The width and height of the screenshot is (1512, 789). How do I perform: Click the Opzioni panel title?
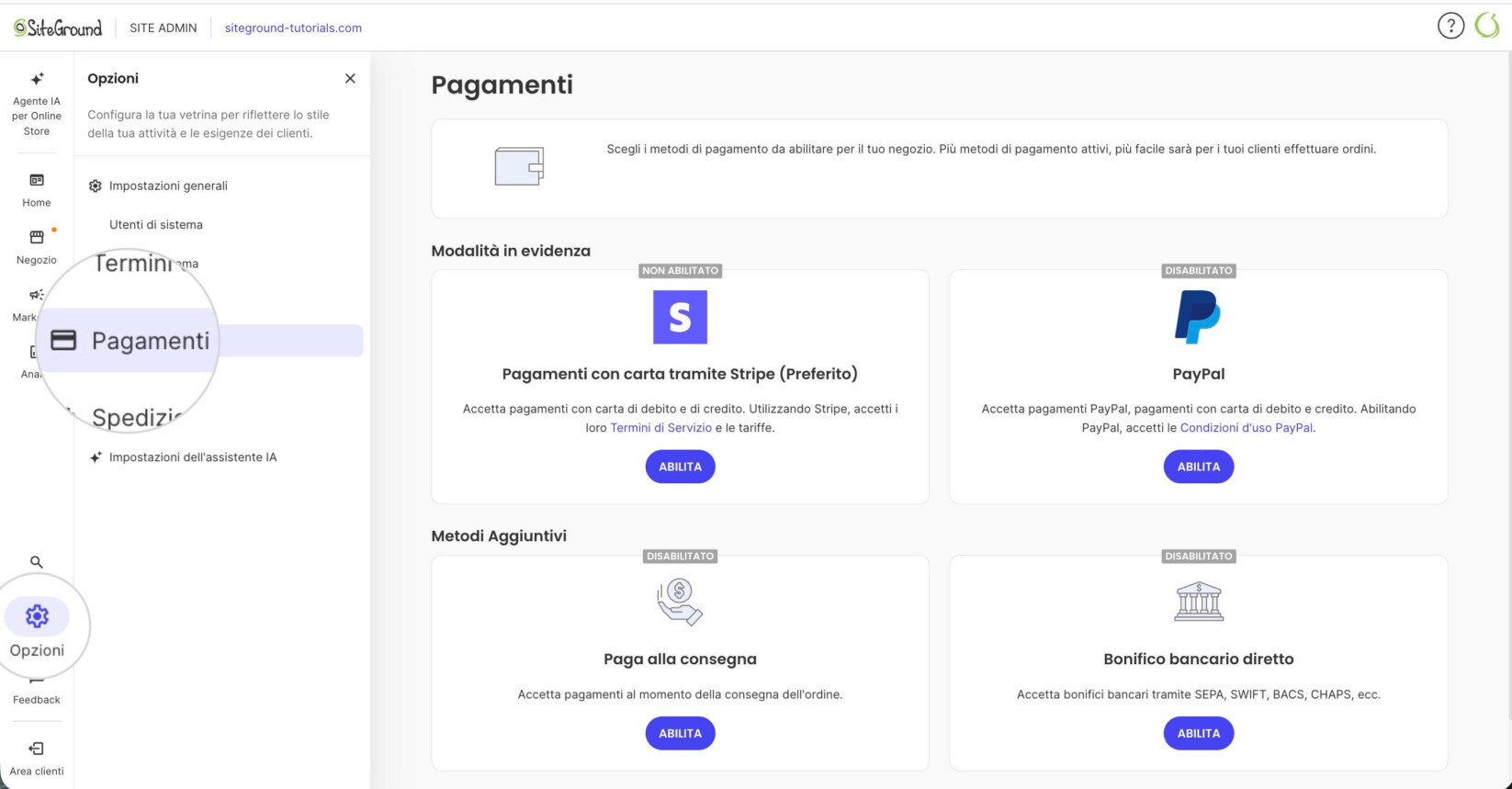(x=113, y=78)
